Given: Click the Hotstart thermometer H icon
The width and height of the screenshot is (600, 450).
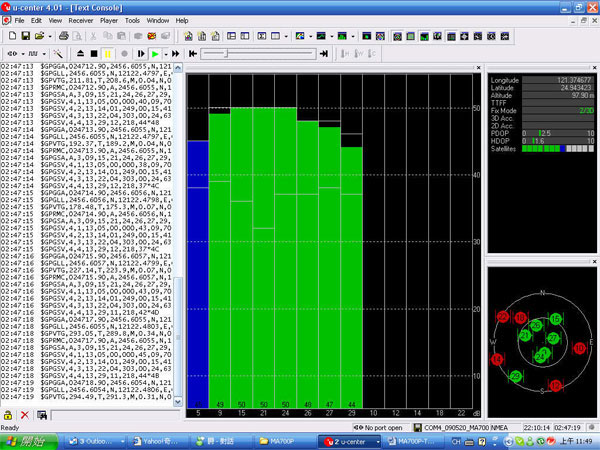Looking at the screenshot, I should click(345, 54).
